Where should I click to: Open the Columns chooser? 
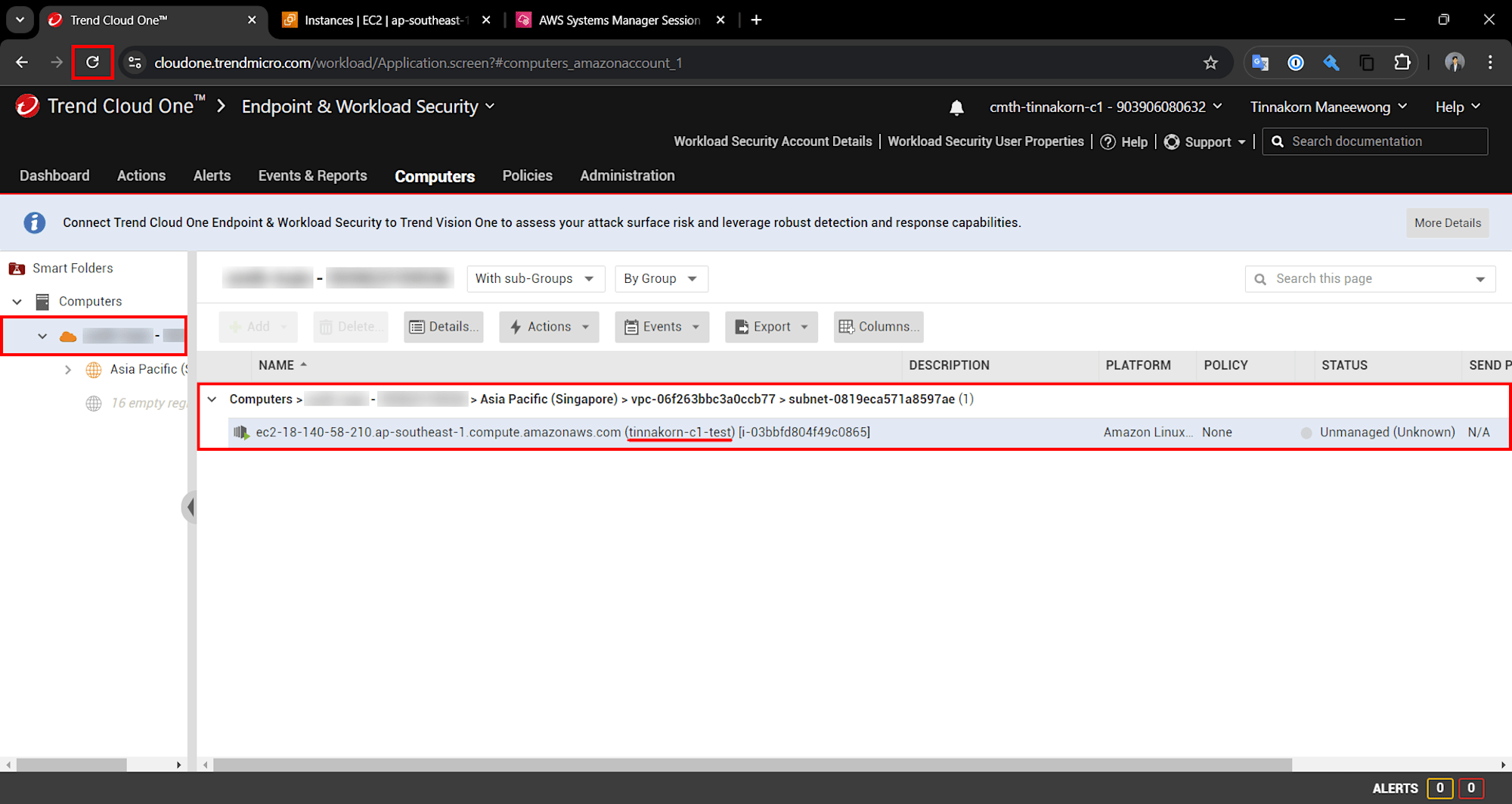click(878, 327)
